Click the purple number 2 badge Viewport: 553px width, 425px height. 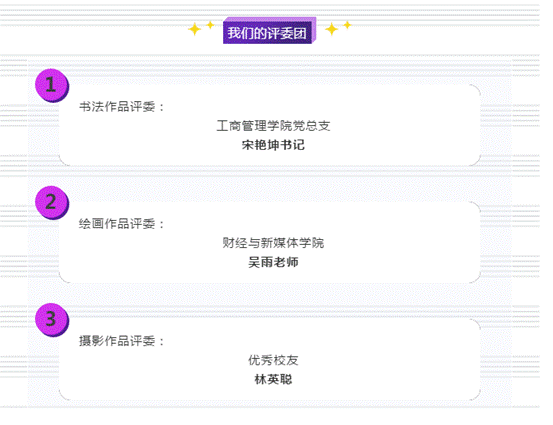pos(52,202)
